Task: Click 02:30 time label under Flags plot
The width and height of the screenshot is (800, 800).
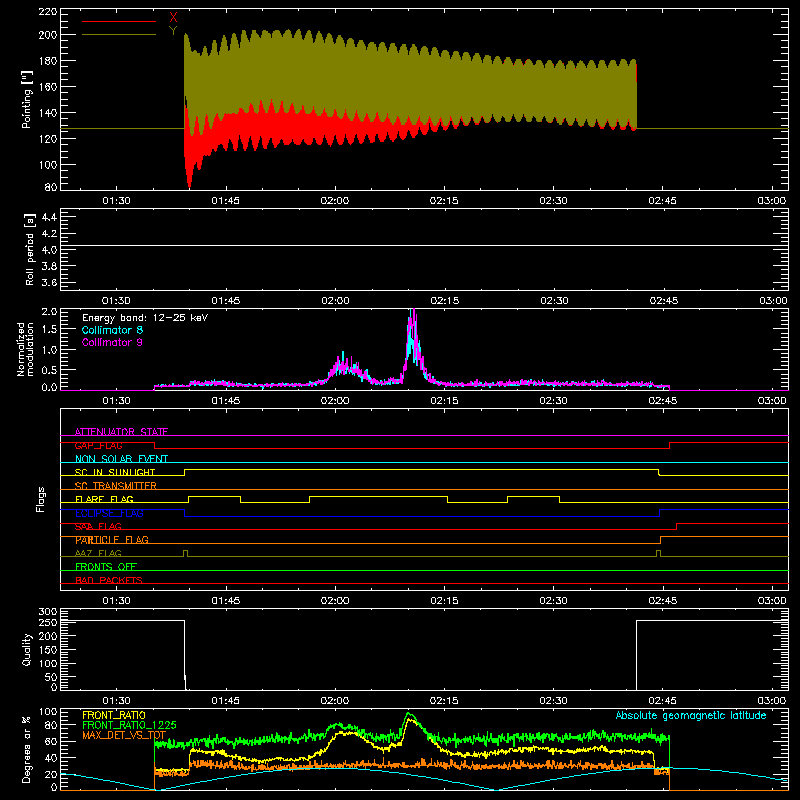Action: click(554, 601)
